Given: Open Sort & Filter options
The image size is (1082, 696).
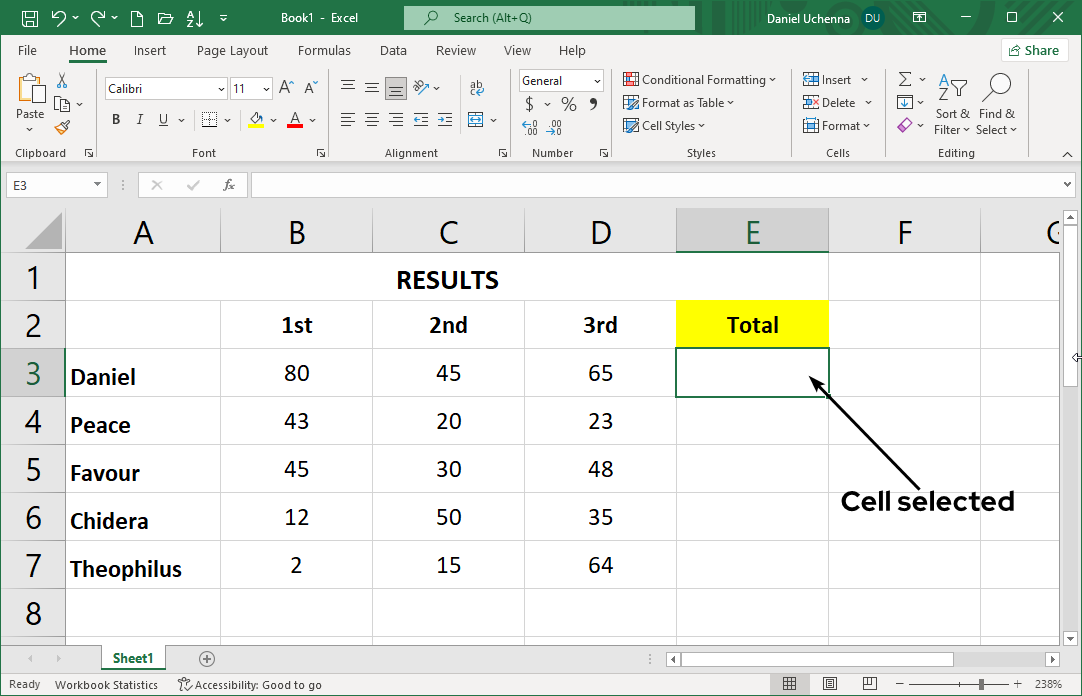Looking at the screenshot, I should coord(951,103).
